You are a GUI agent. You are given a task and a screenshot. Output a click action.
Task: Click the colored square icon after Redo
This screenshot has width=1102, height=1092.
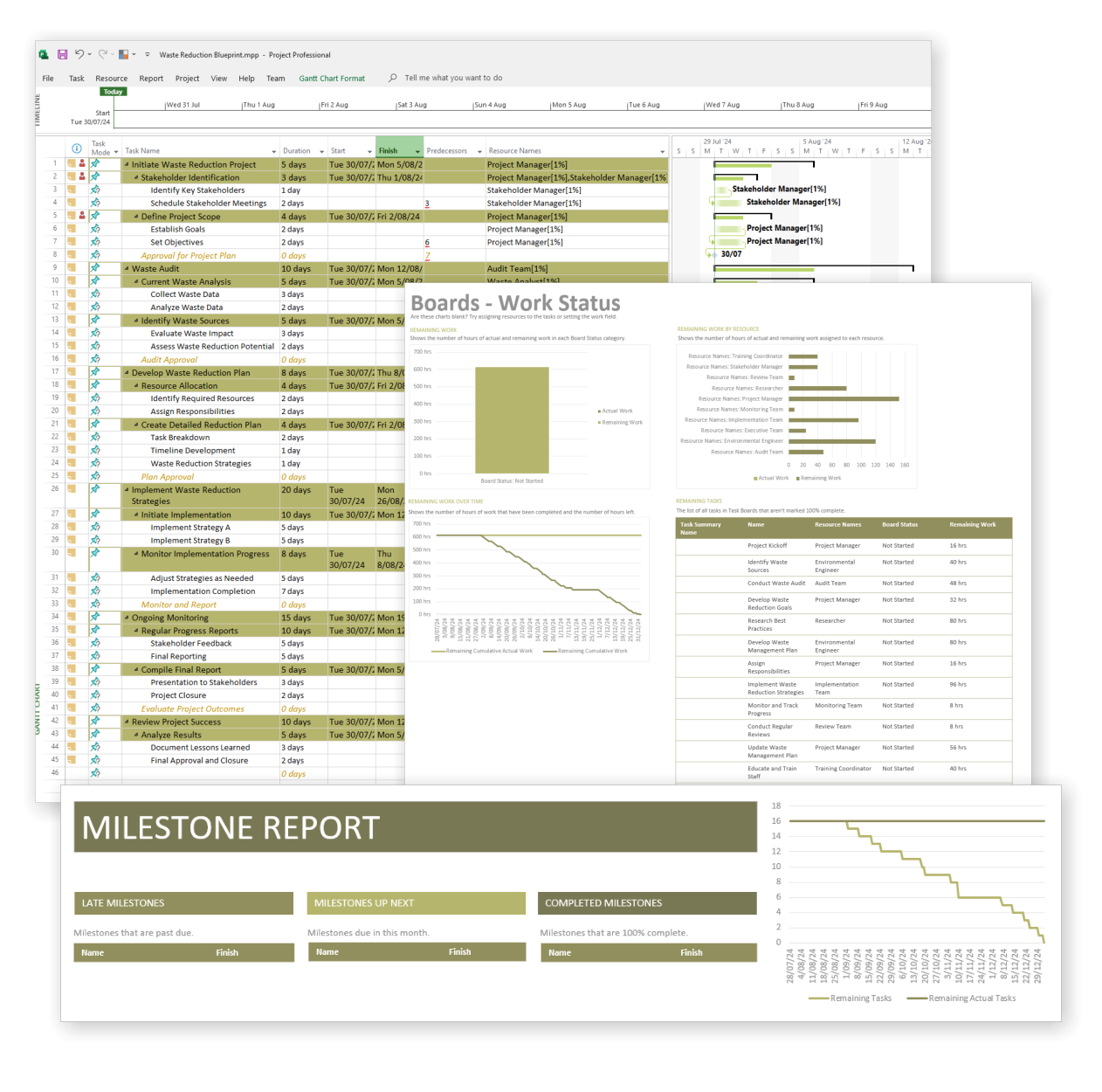point(124,54)
